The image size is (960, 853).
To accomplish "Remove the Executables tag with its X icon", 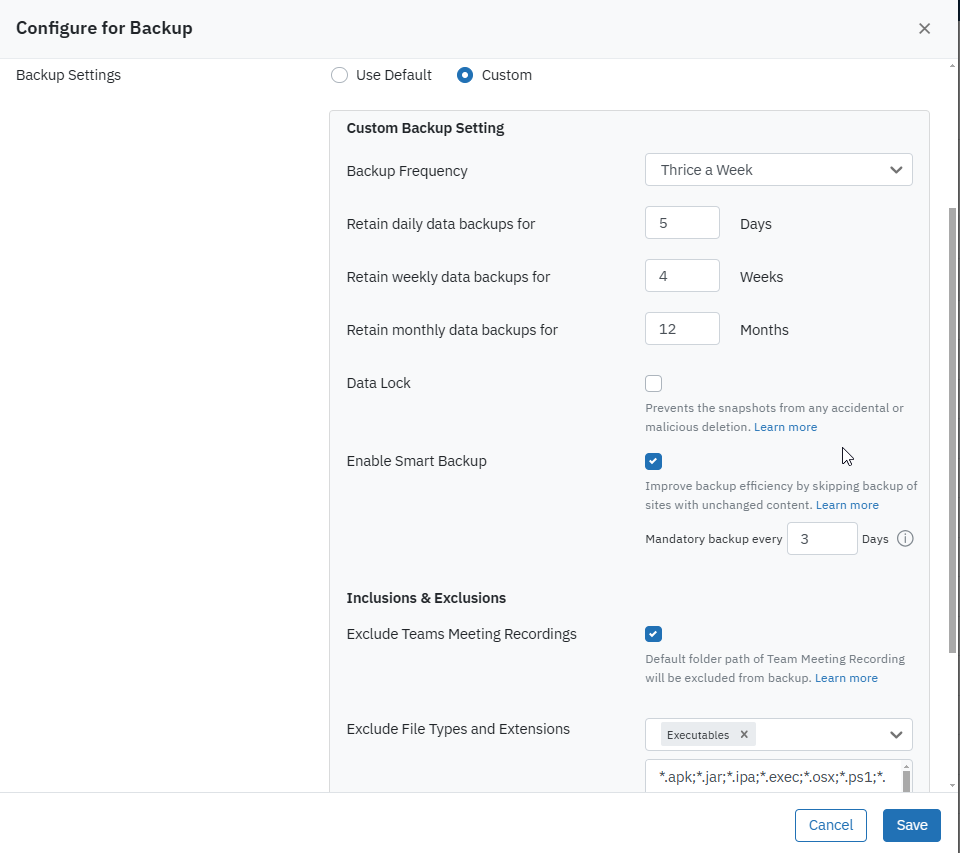I will (744, 735).
